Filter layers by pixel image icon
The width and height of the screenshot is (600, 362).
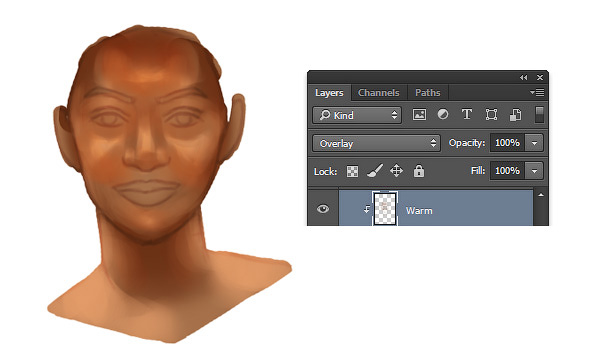click(x=419, y=114)
